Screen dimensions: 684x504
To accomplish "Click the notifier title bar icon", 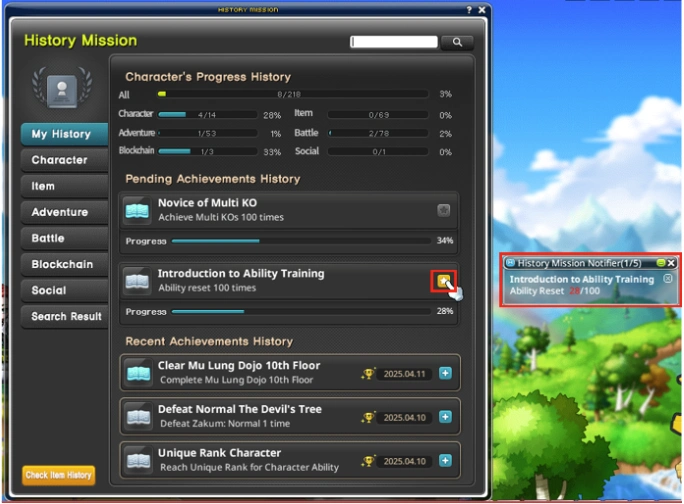I will point(510,263).
